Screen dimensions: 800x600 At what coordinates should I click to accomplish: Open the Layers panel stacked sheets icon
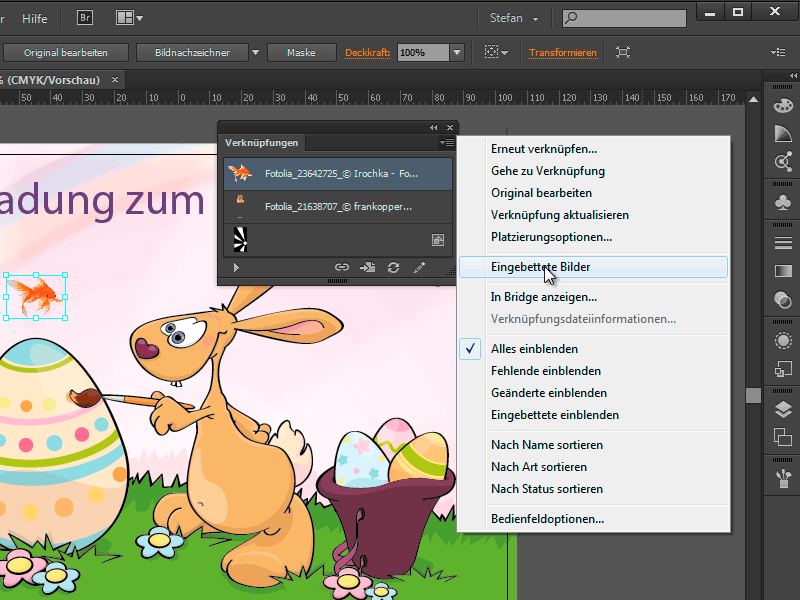(x=783, y=409)
